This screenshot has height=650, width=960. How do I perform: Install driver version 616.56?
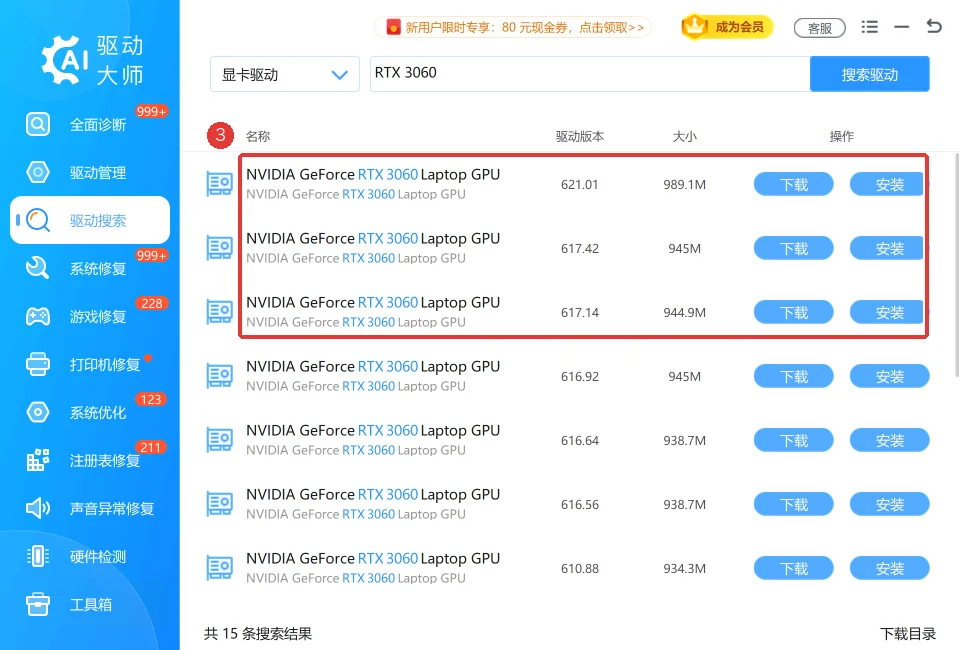coord(890,504)
